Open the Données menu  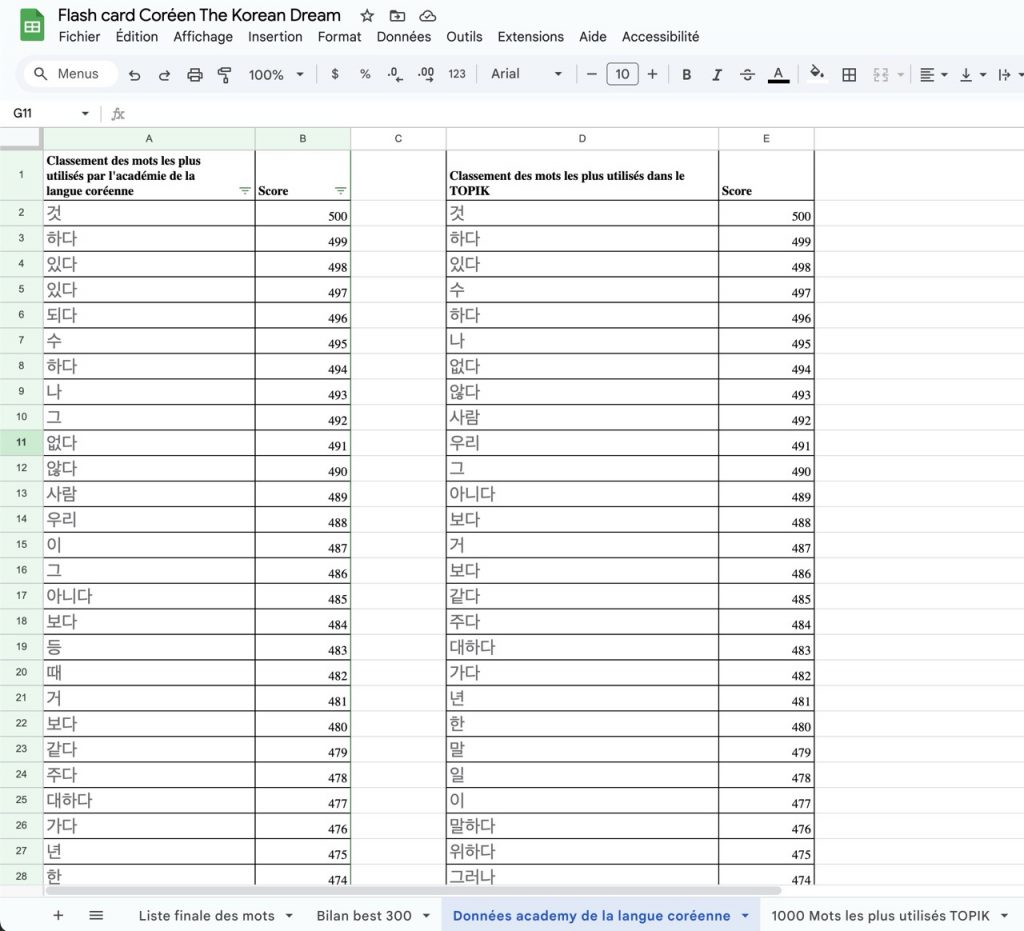click(x=403, y=36)
